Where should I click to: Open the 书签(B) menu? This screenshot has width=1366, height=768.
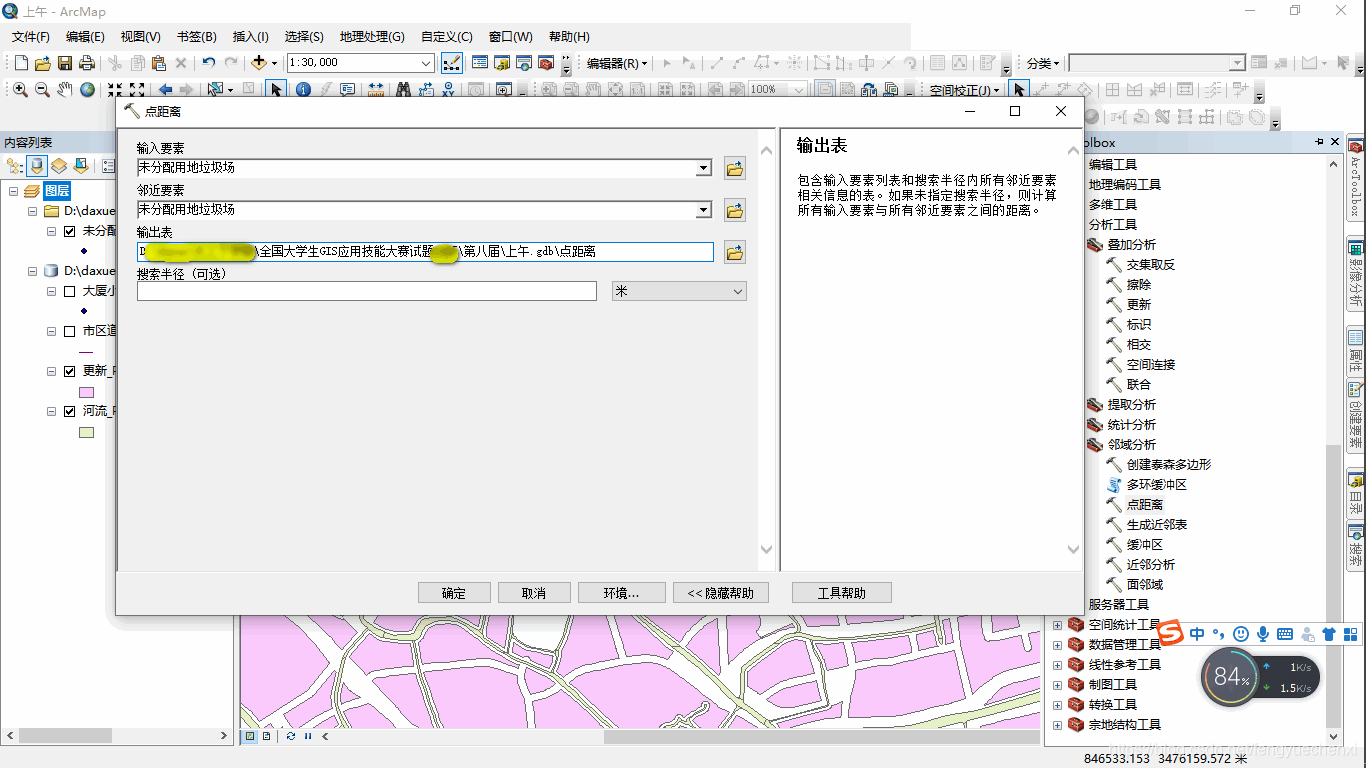(x=196, y=37)
